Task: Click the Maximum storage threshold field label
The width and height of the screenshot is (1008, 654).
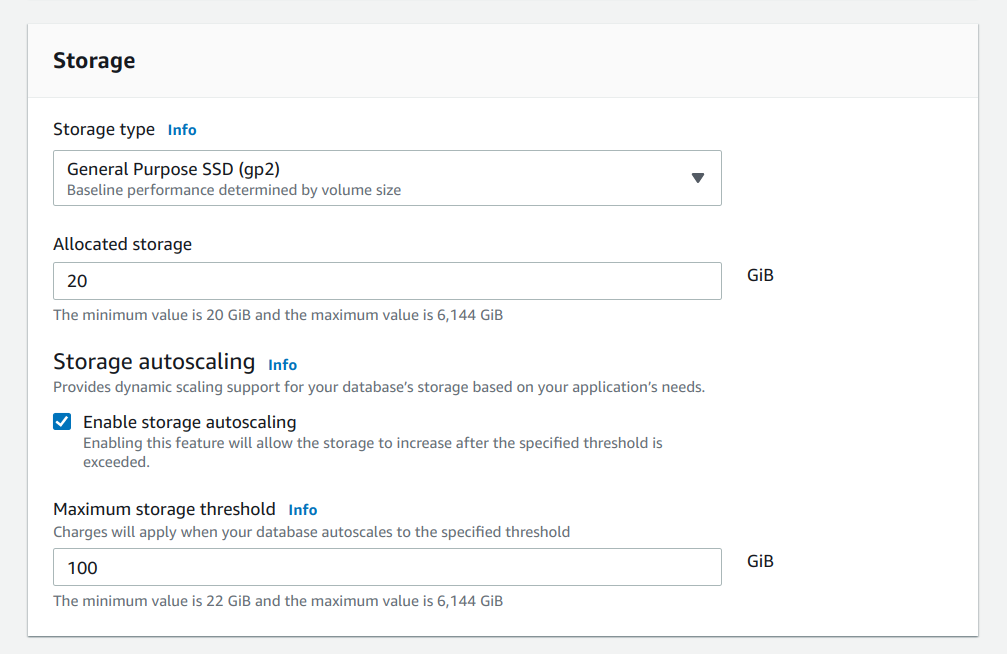Action: (164, 509)
